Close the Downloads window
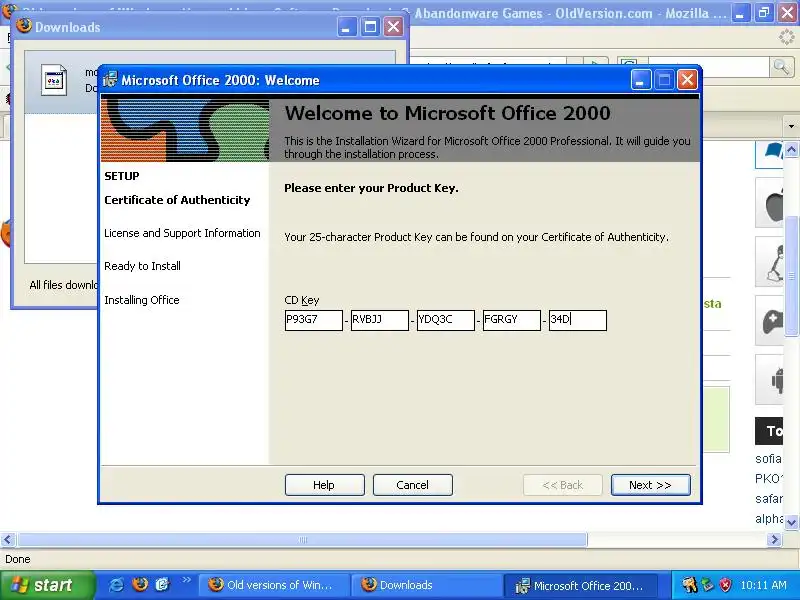The height and width of the screenshot is (600, 800). point(393,27)
